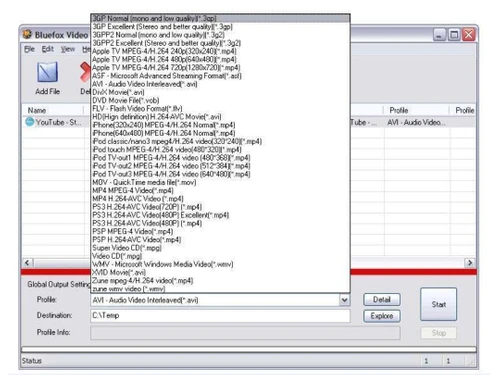Click the Stop button
500x375 pixels.
click(438, 333)
